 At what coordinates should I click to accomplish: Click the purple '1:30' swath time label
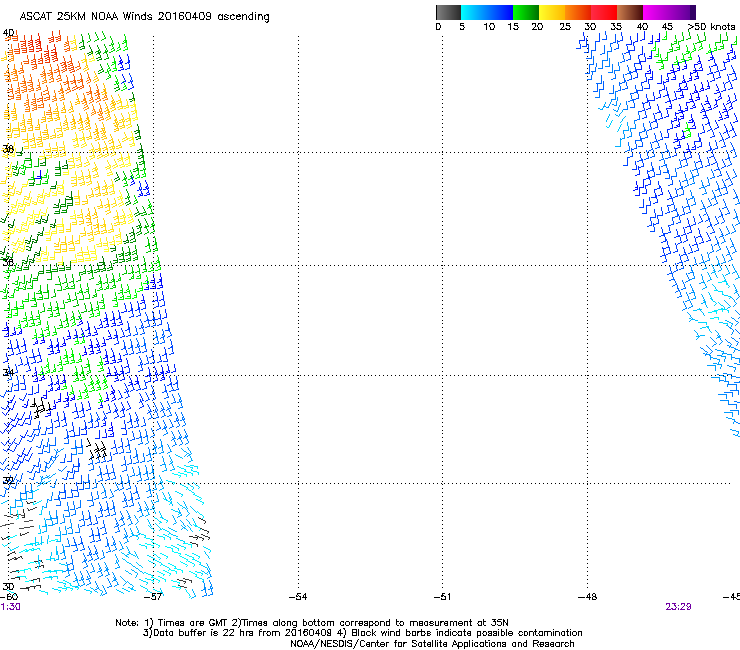[x=10, y=607]
